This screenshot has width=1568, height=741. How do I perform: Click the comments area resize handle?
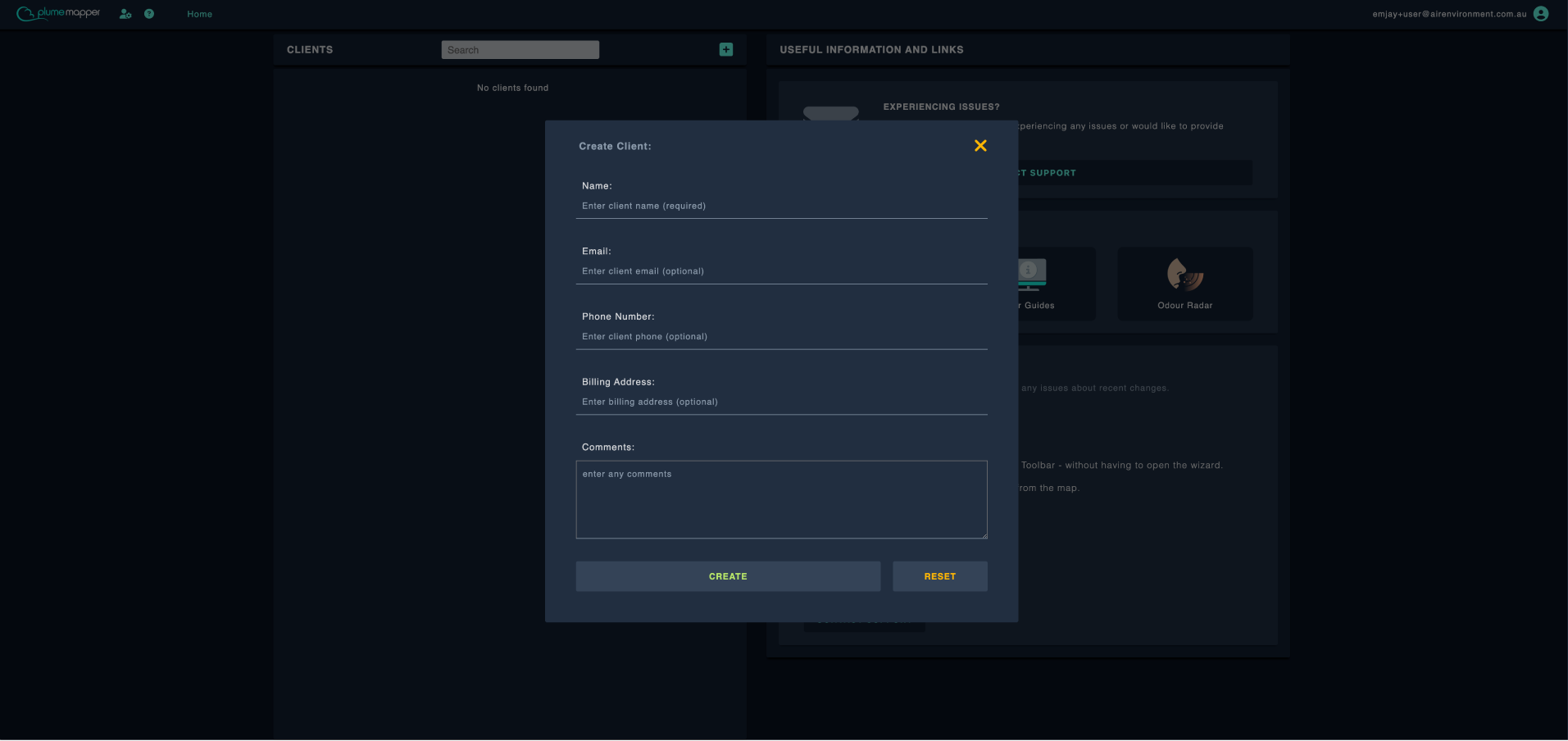click(984, 535)
